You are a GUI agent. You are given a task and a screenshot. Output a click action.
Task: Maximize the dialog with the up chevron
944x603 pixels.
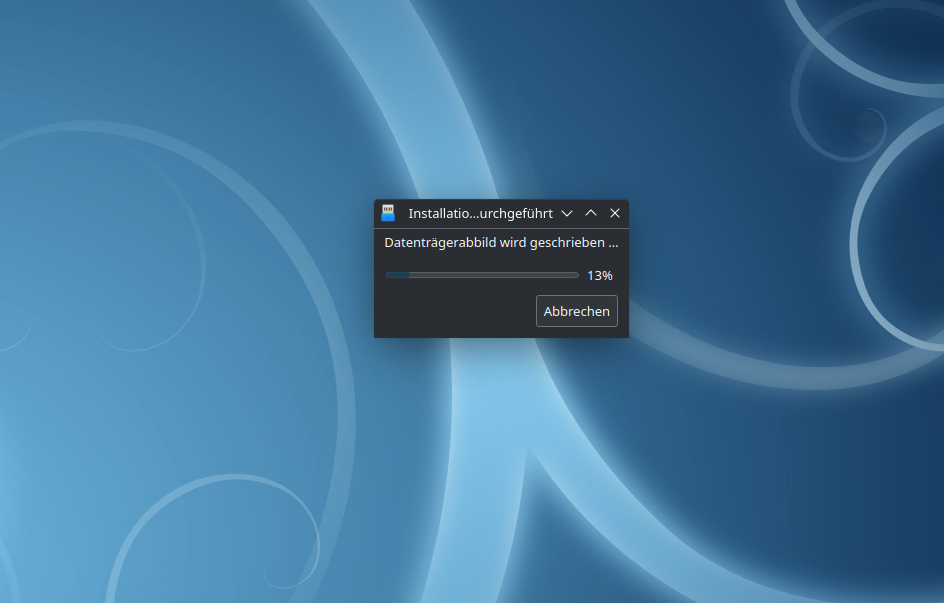click(591, 213)
